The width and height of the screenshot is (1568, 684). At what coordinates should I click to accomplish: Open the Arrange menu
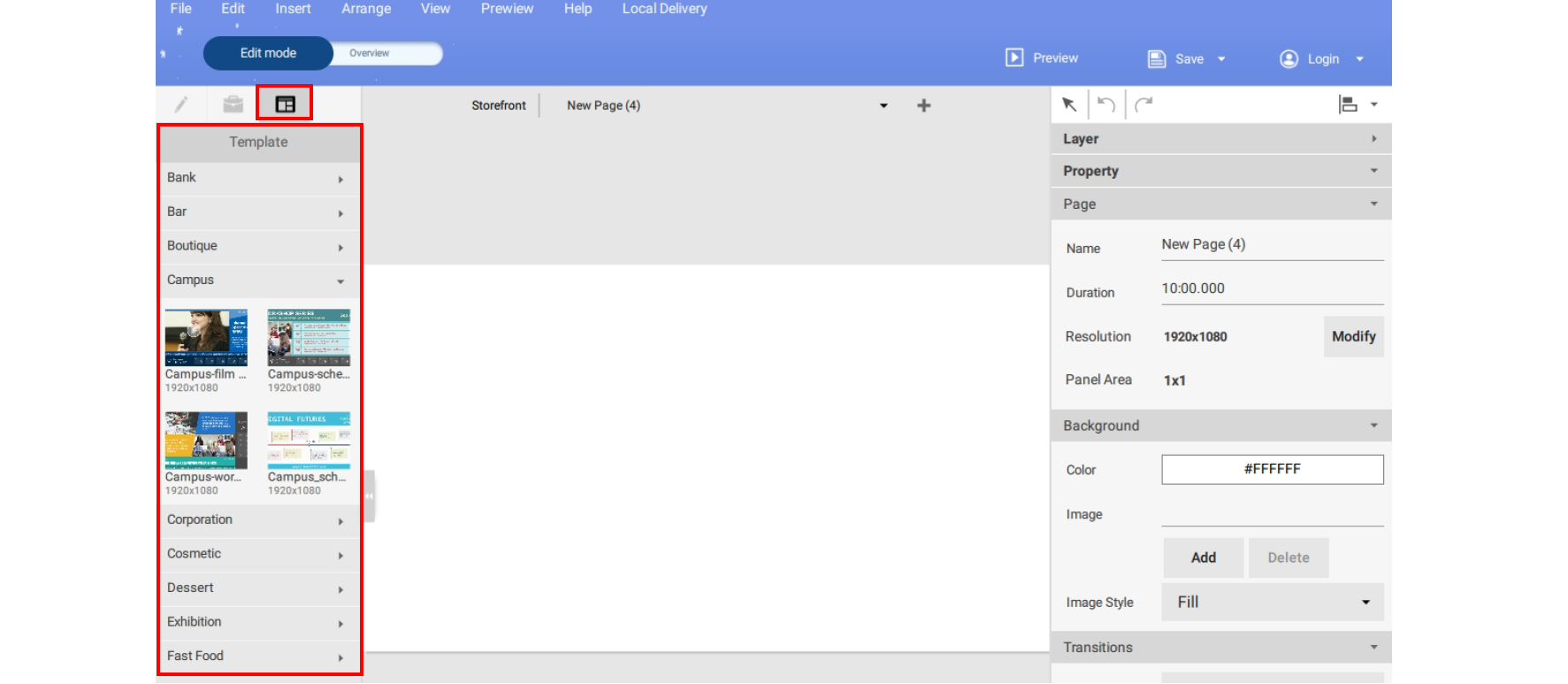coord(366,9)
